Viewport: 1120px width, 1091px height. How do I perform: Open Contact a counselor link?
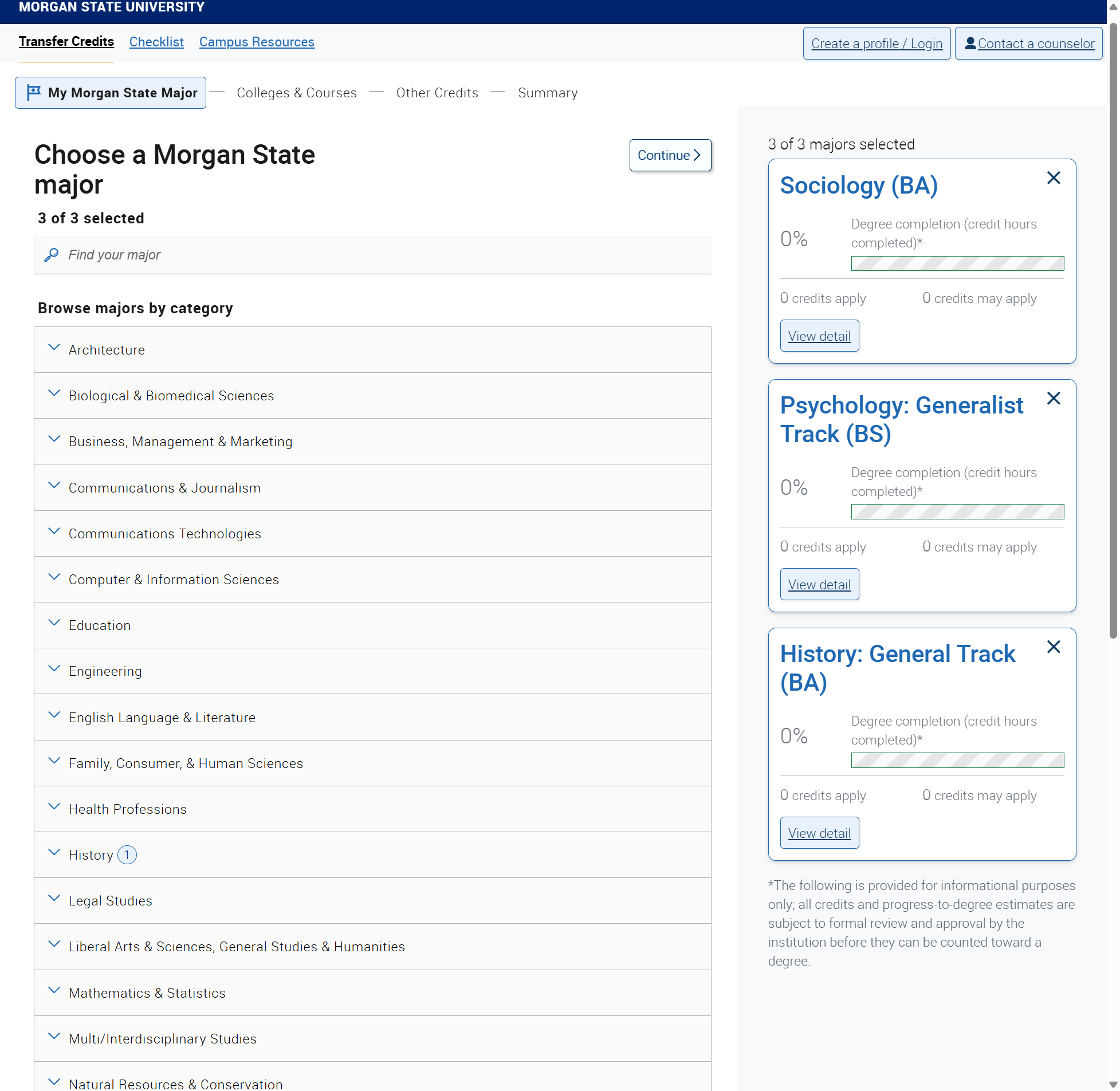click(x=1028, y=44)
